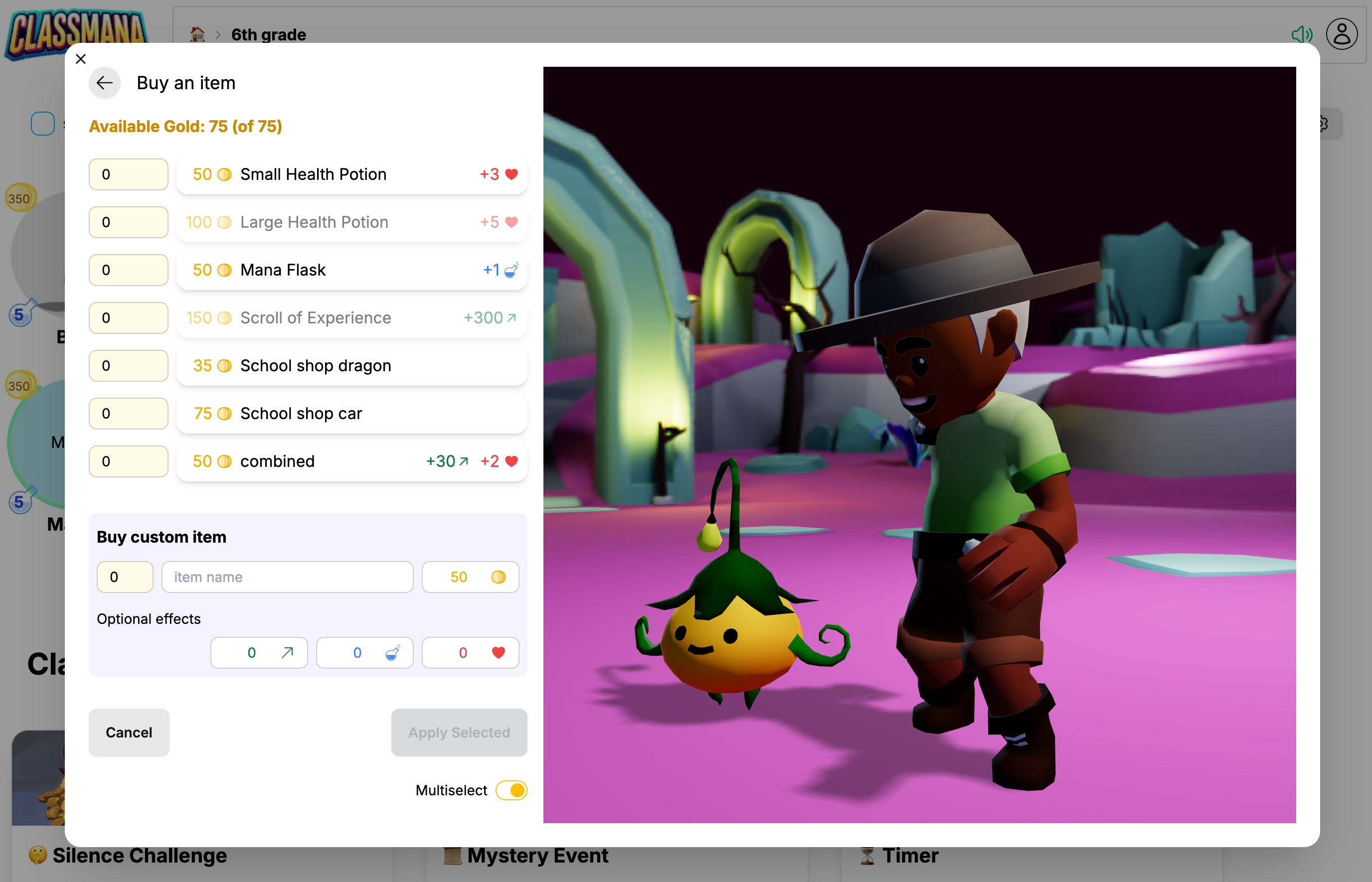
Task: Click the home icon in the breadcrumb
Action: (x=197, y=34)
